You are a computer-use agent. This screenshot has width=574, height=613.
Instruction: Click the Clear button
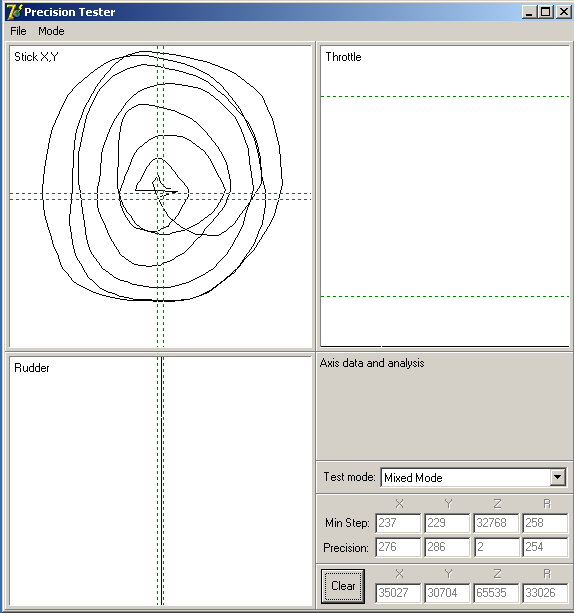tap(343, 586)
